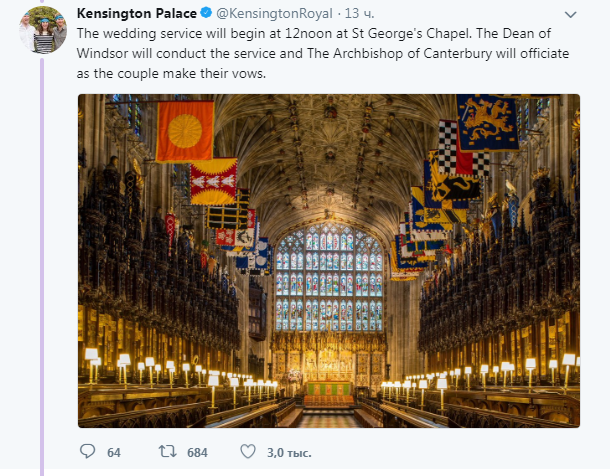
Task: Like the tweet with the heart icon
Action: [x=248, y=452]
